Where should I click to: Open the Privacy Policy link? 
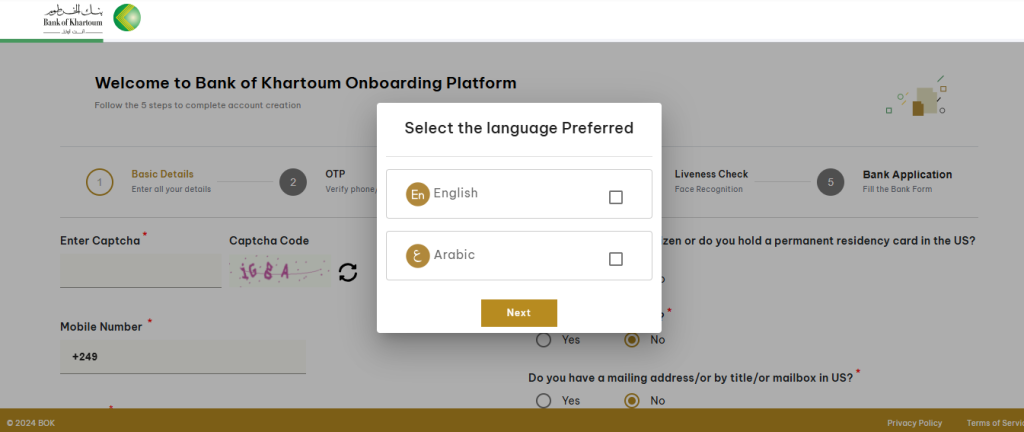[x=914, y=423]
